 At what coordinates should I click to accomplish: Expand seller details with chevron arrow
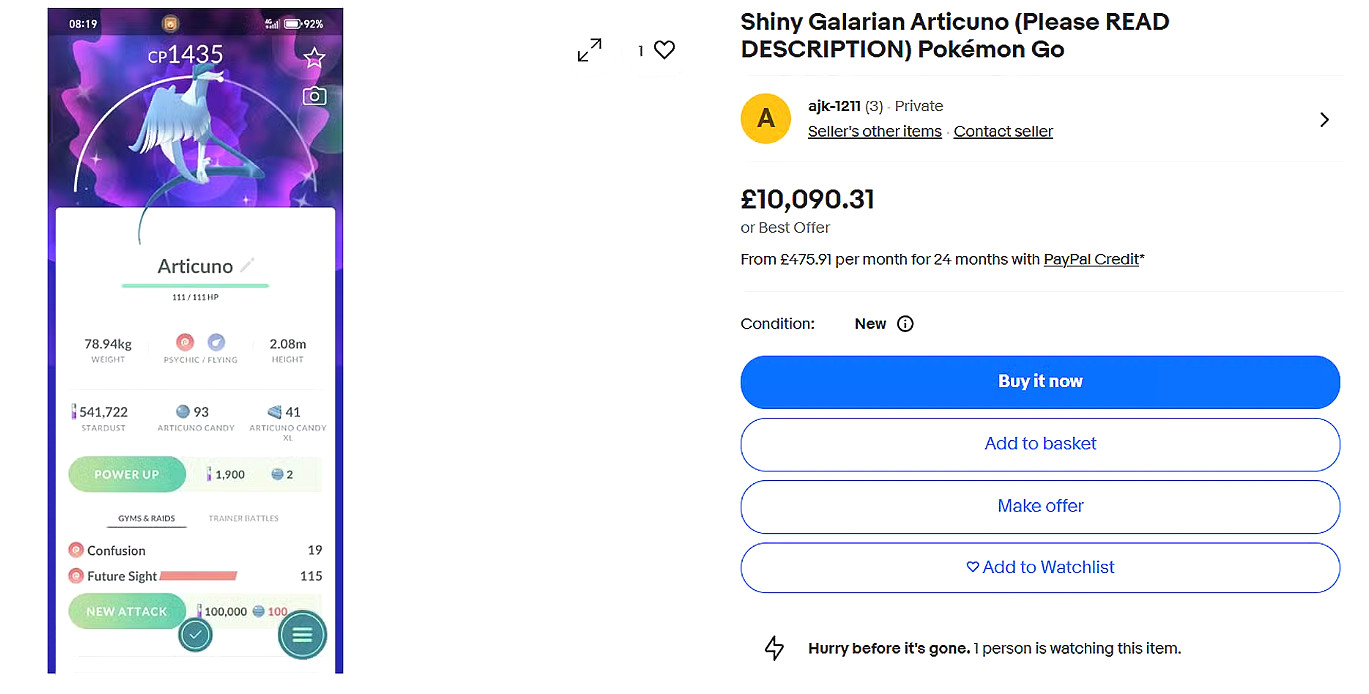[1324, 120]
